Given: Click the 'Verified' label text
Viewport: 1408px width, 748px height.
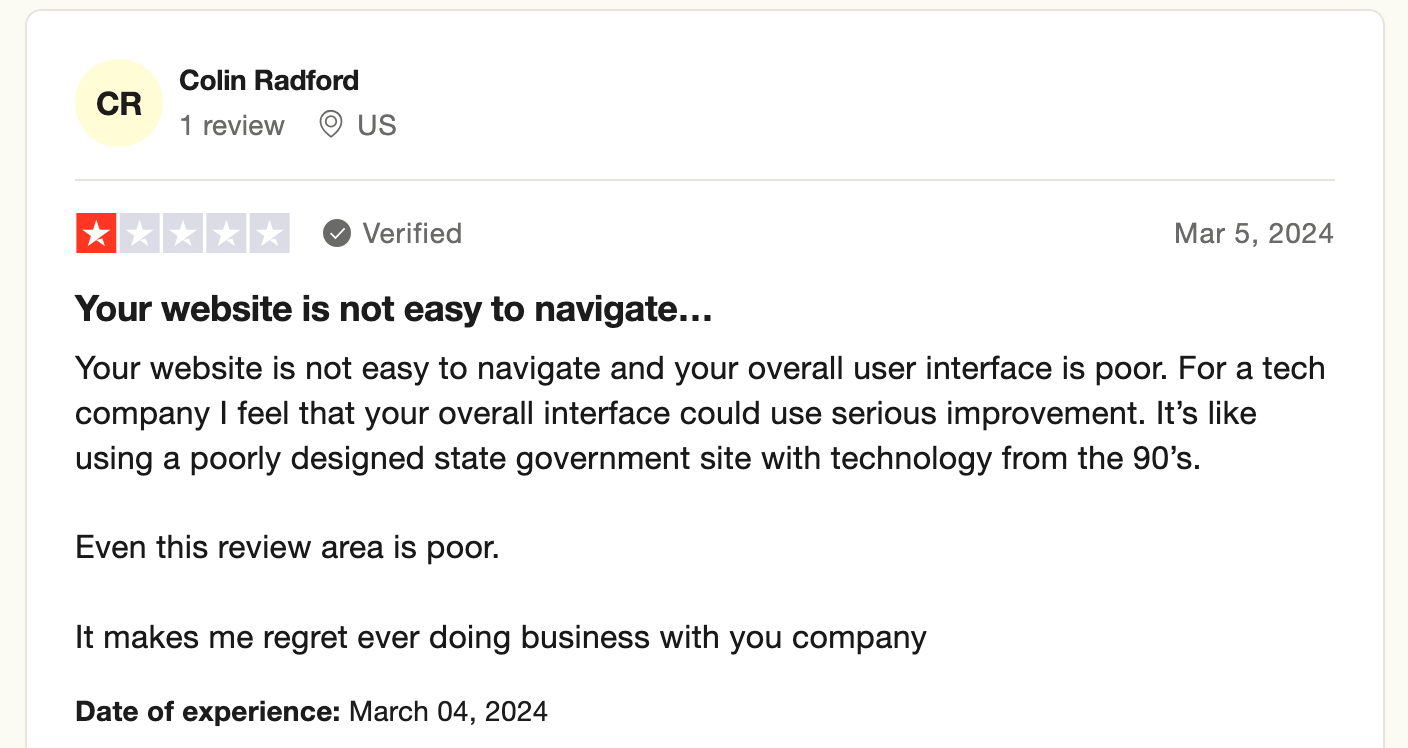Looking at the screenshot, I should click(x=412, y=234).
